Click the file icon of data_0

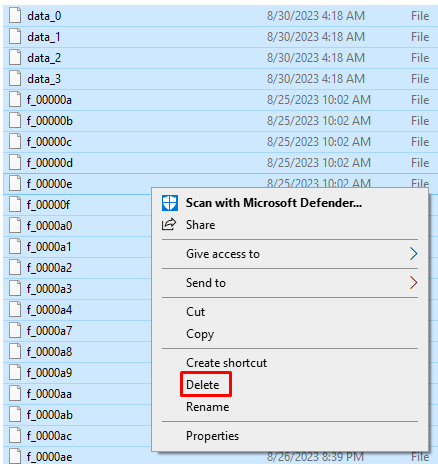pos(15,16)
